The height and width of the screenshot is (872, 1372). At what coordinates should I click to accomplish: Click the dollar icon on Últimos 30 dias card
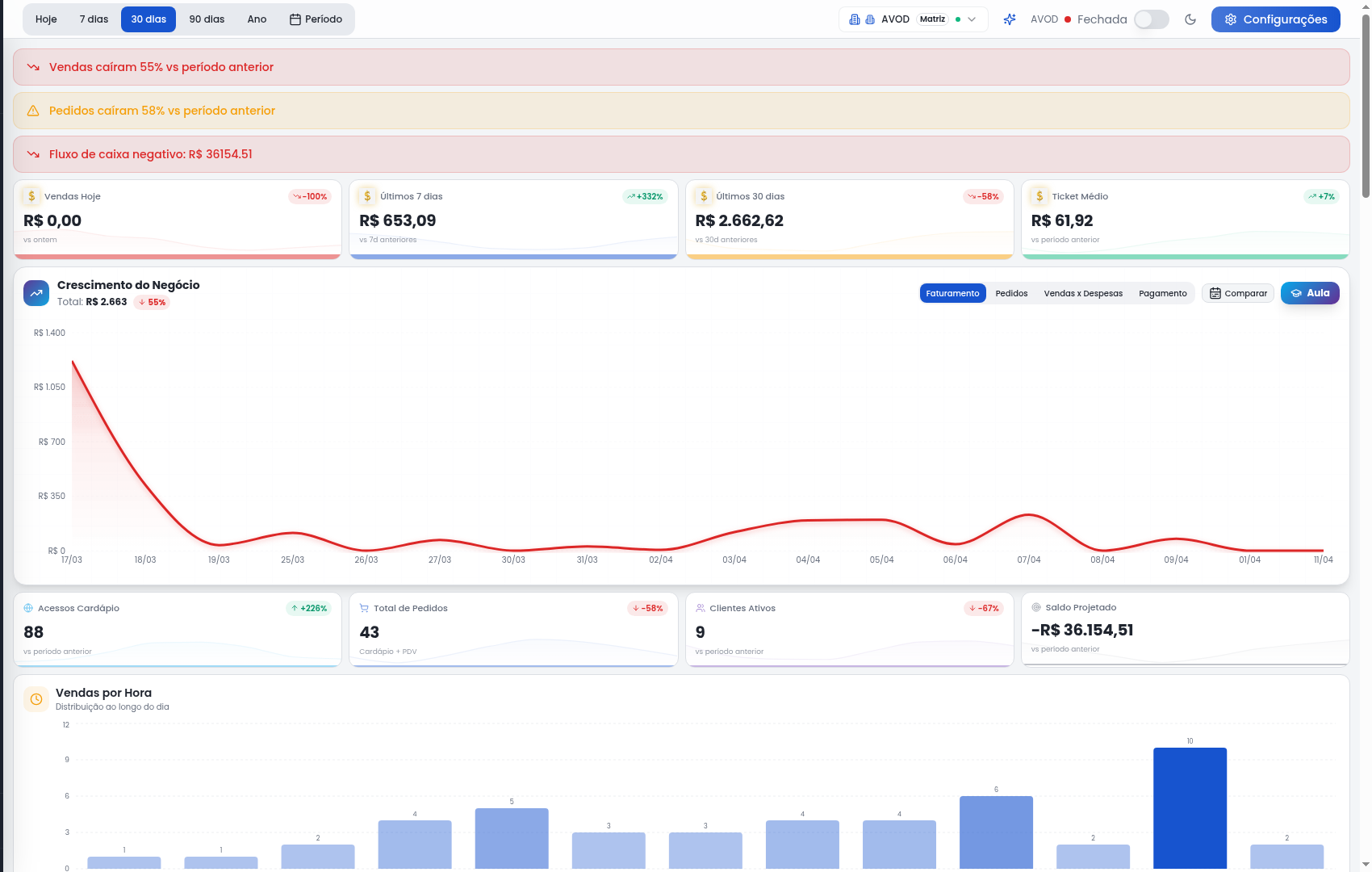704,196
